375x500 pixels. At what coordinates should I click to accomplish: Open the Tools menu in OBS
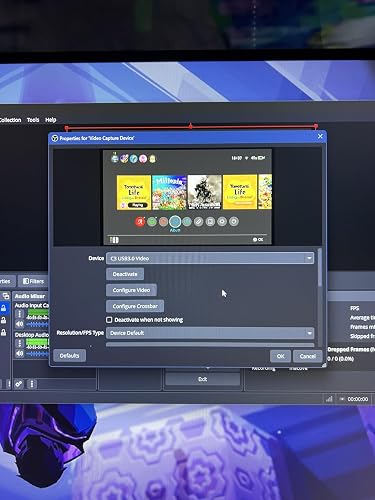point(33,120)
